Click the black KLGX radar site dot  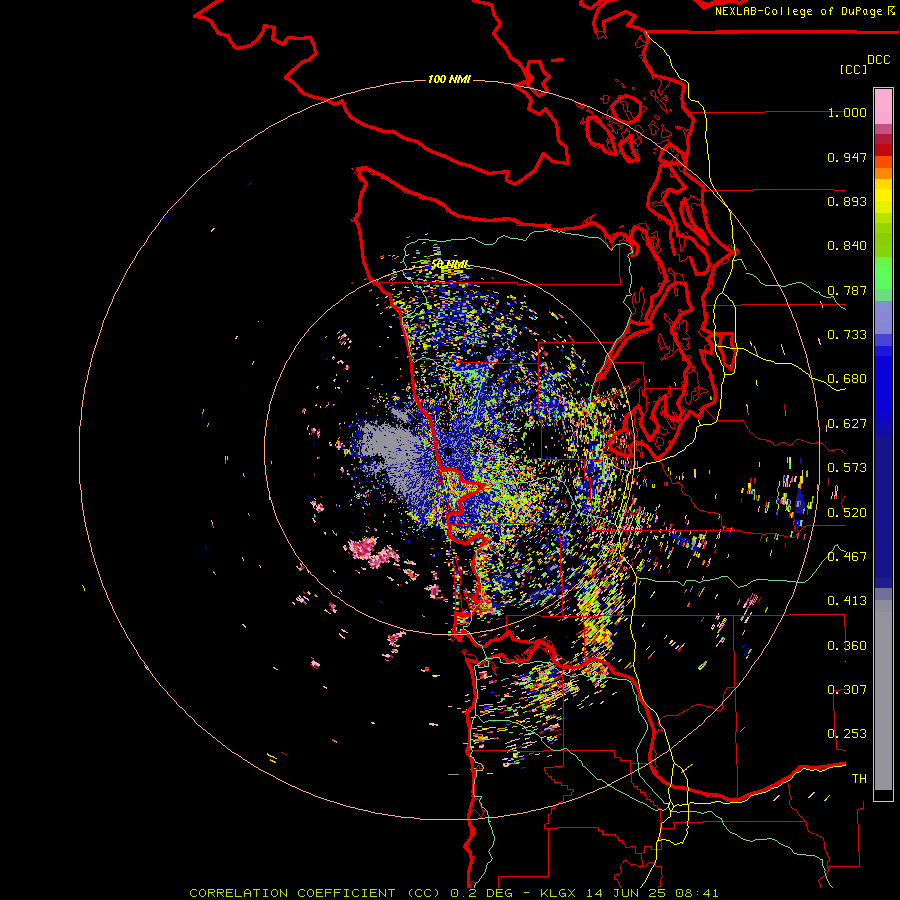448,452
